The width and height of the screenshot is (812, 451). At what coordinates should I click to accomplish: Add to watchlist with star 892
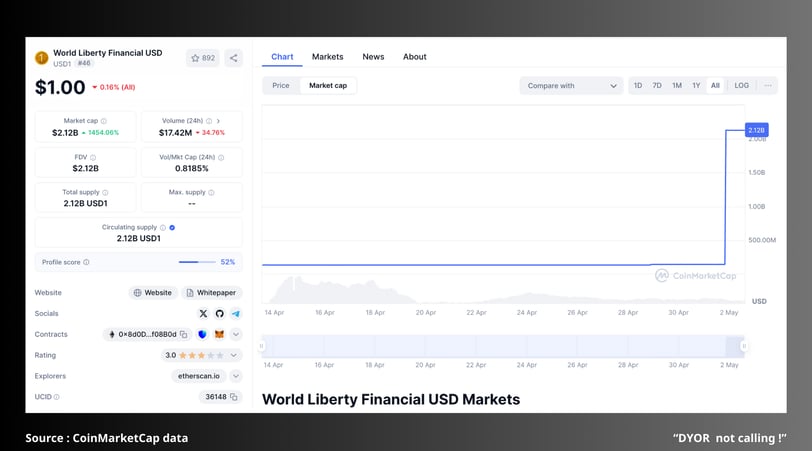click(202, 58)
